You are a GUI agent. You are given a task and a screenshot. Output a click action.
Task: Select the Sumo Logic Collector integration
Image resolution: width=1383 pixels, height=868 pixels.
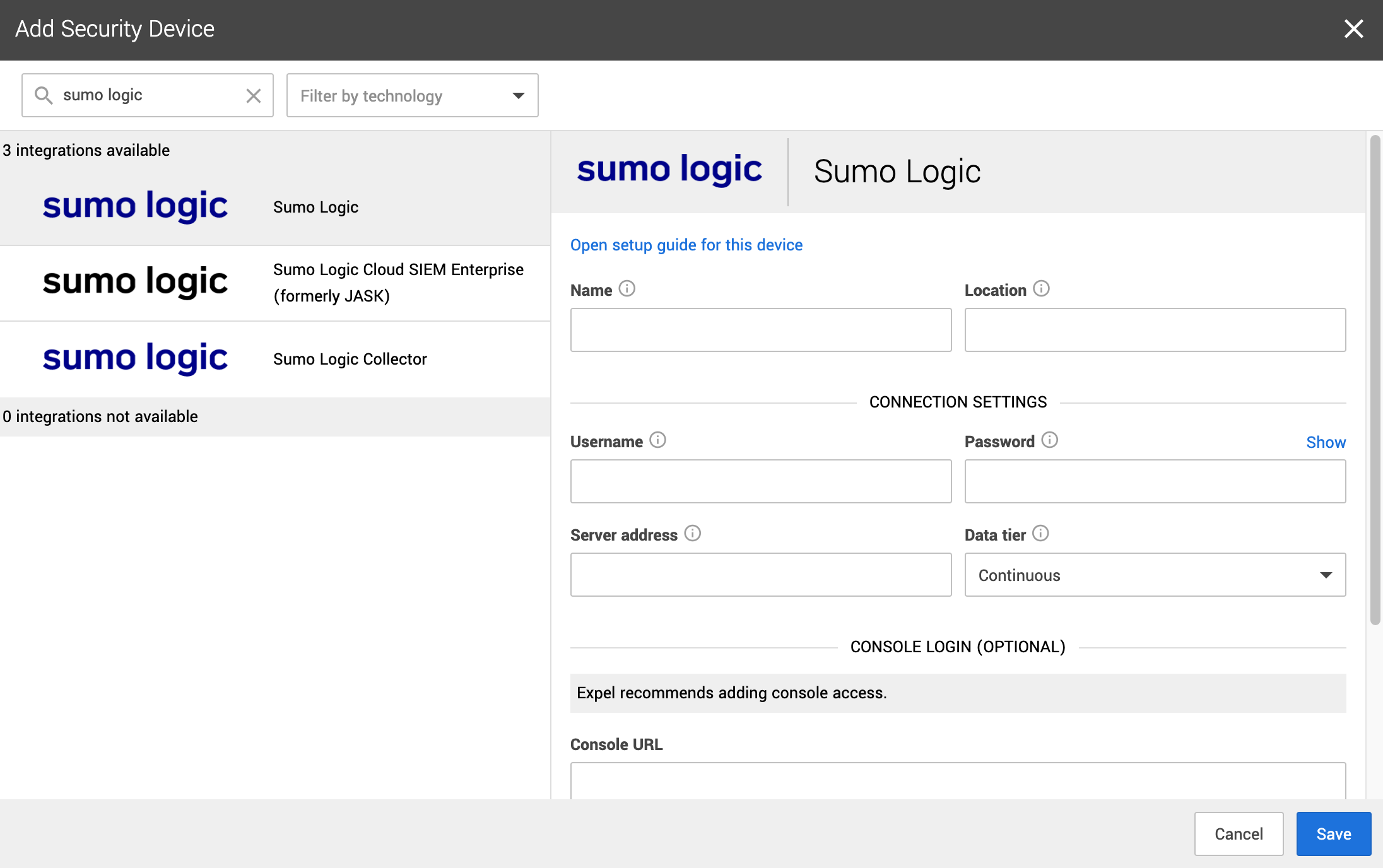pyautogui.click(x=274, y=358)
